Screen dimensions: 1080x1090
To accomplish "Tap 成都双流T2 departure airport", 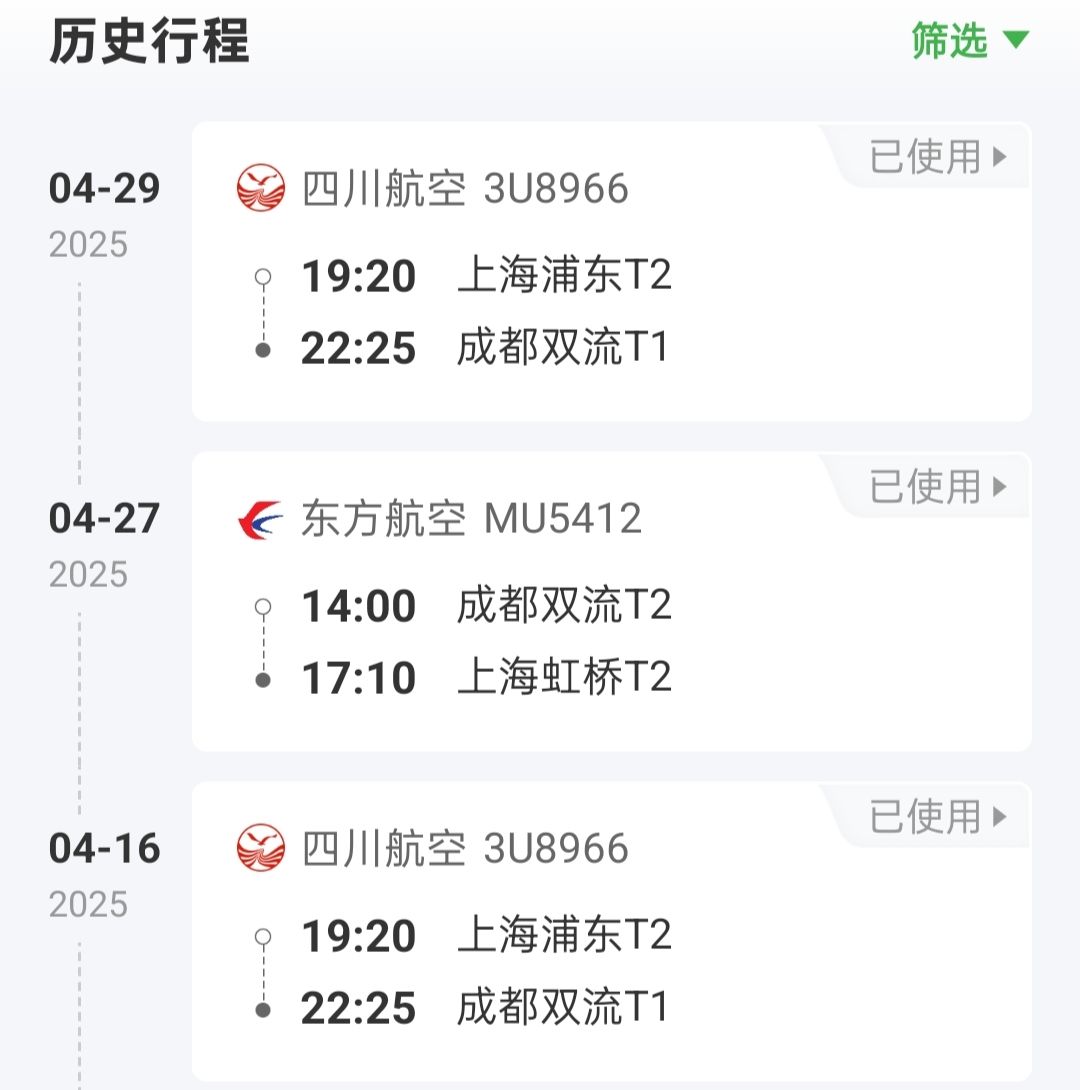I will coord(564,606).
